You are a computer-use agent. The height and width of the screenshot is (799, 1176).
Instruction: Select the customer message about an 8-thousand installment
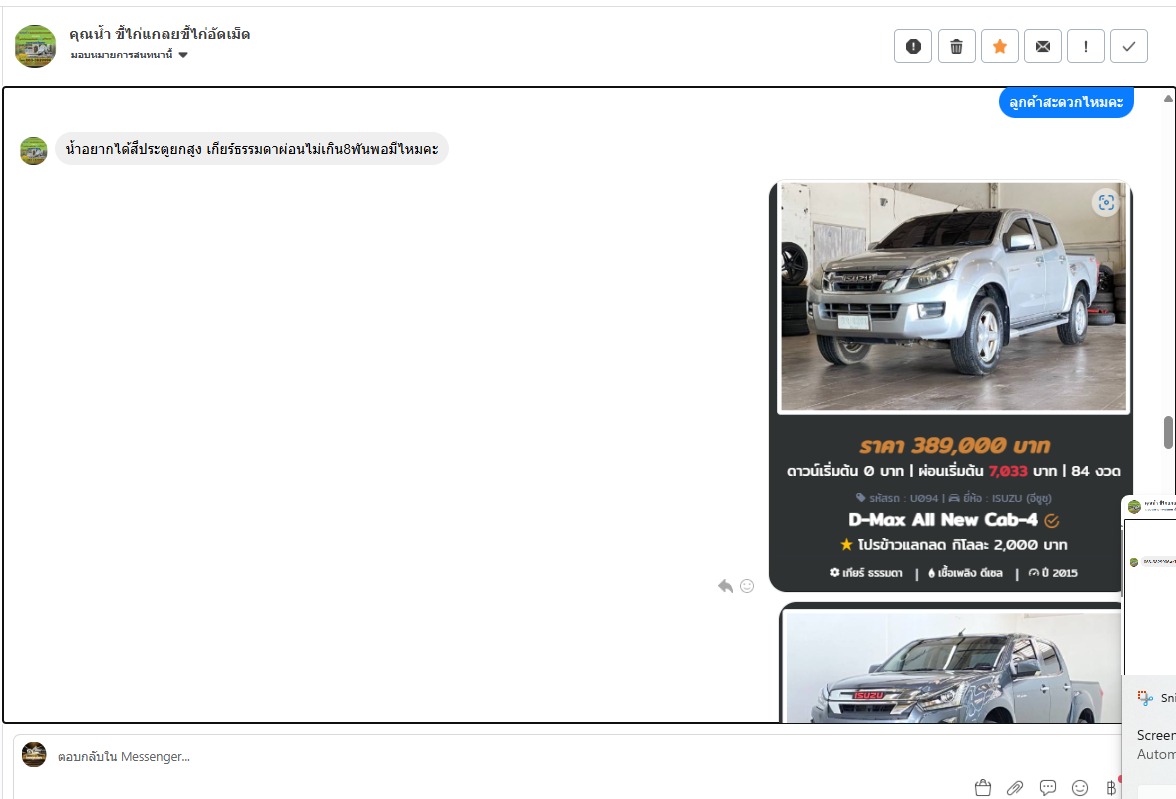252,149
